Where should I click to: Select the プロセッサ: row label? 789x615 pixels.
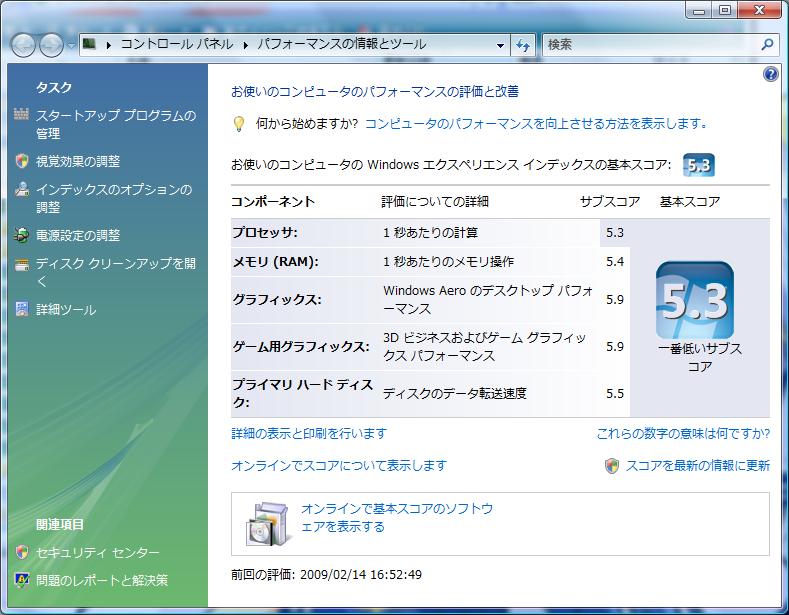point(265,233)
